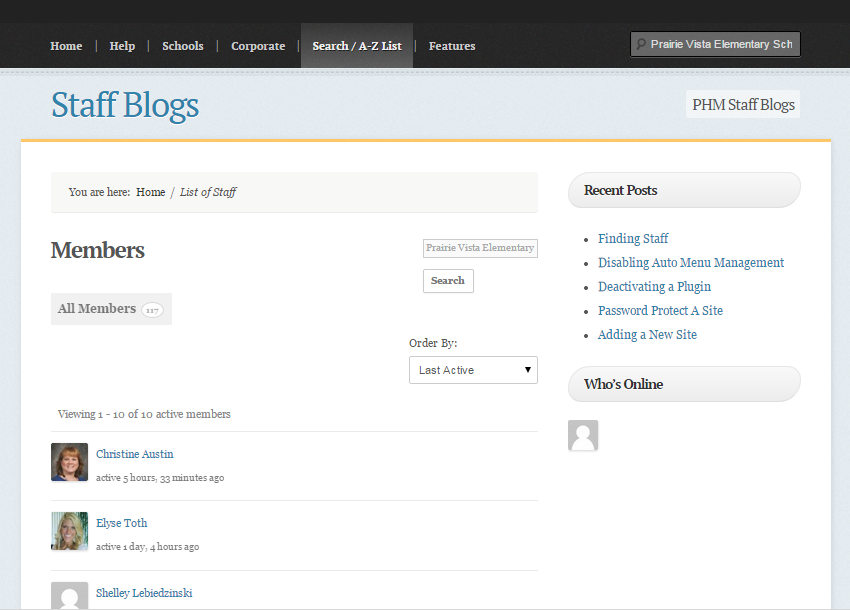Screen dimensions: 850x610
Task: Go to the Corporate menu item
Action: point(258,46)
